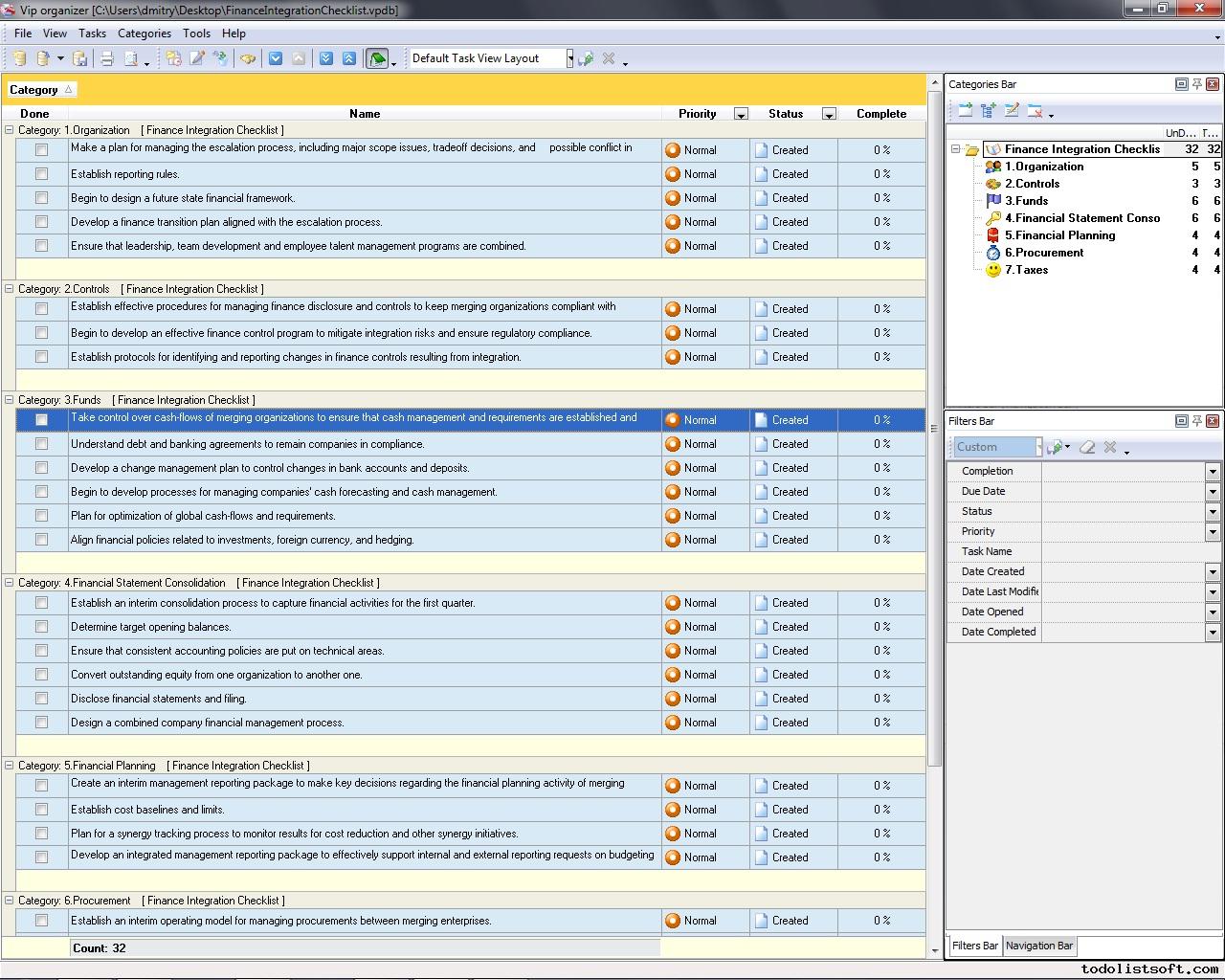Mark 'Determine target opening balances' as done
The height and width of the screenshot is (980, 1225).
click(x=41, y=627)
